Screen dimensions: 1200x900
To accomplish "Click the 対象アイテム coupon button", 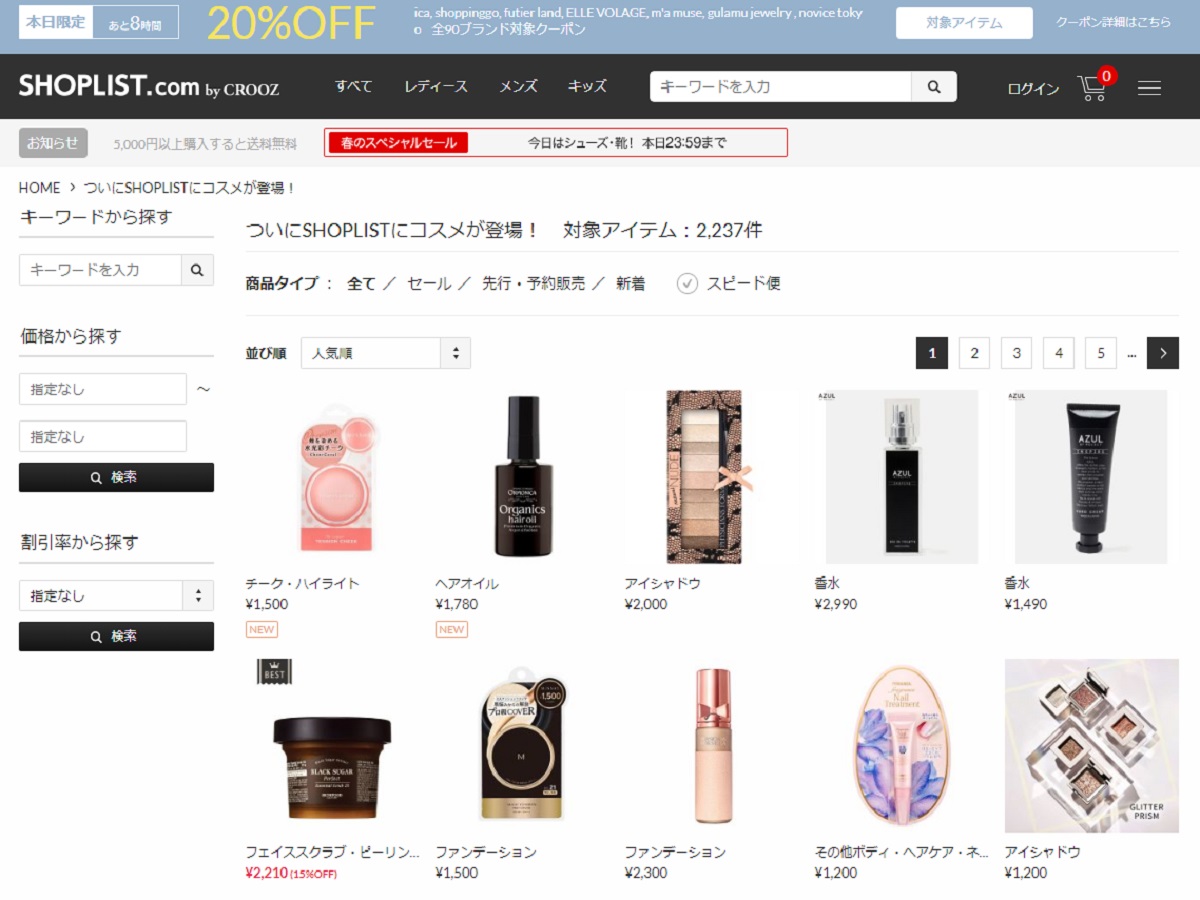I will pyautogui.click(x=964, y=23).
